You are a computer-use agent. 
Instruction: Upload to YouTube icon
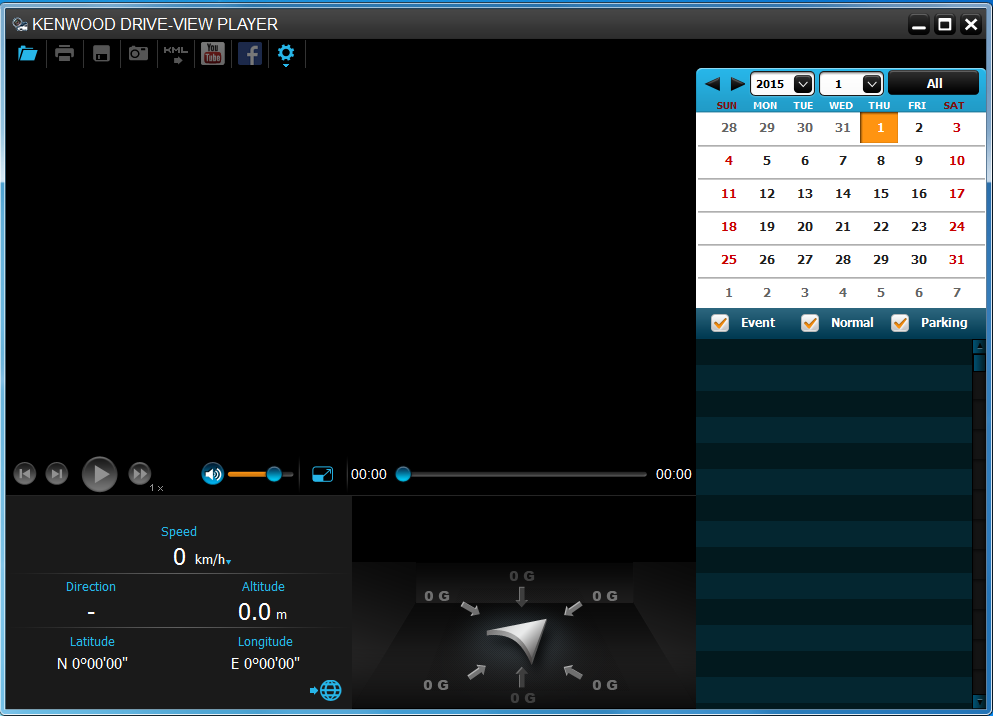tap(213, 54)
